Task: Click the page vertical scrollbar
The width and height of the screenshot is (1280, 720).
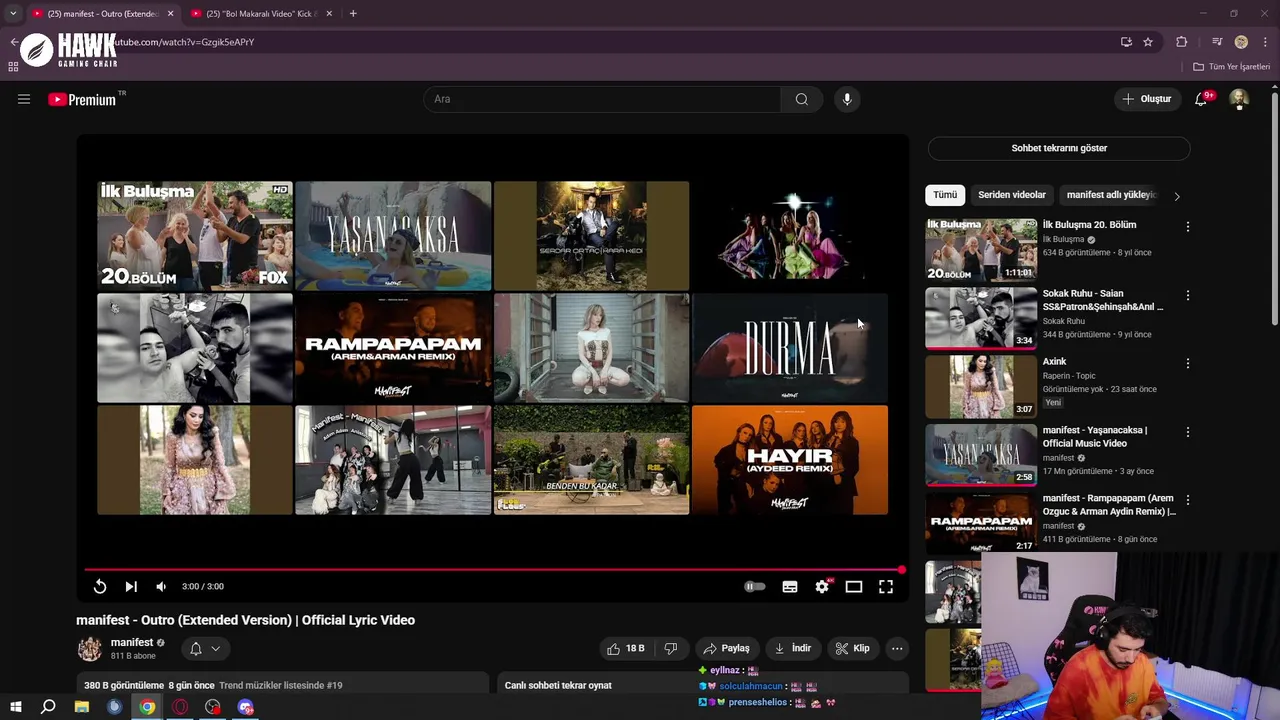Action: [1274, 208]
